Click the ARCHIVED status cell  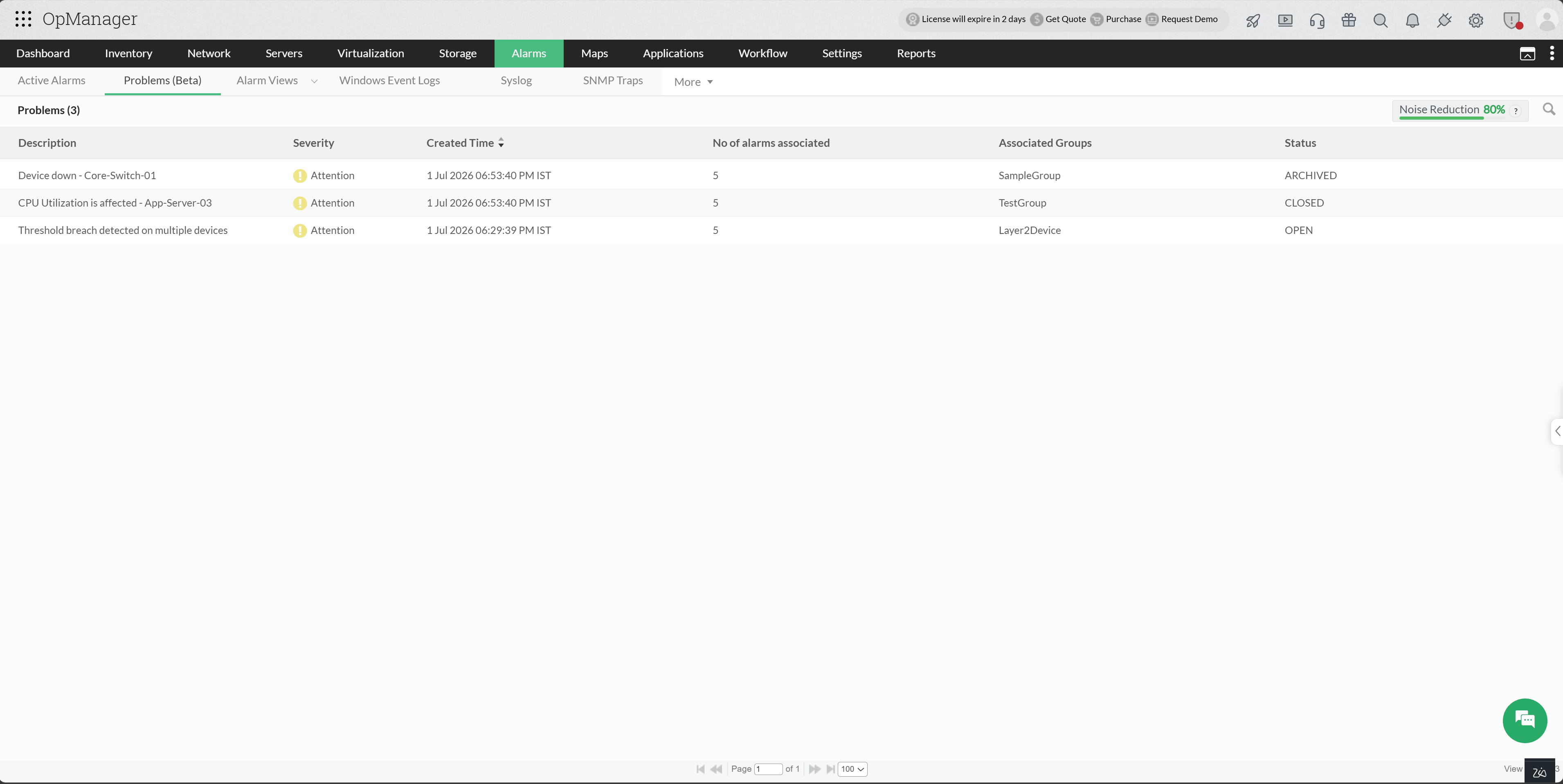point(1311,175)
